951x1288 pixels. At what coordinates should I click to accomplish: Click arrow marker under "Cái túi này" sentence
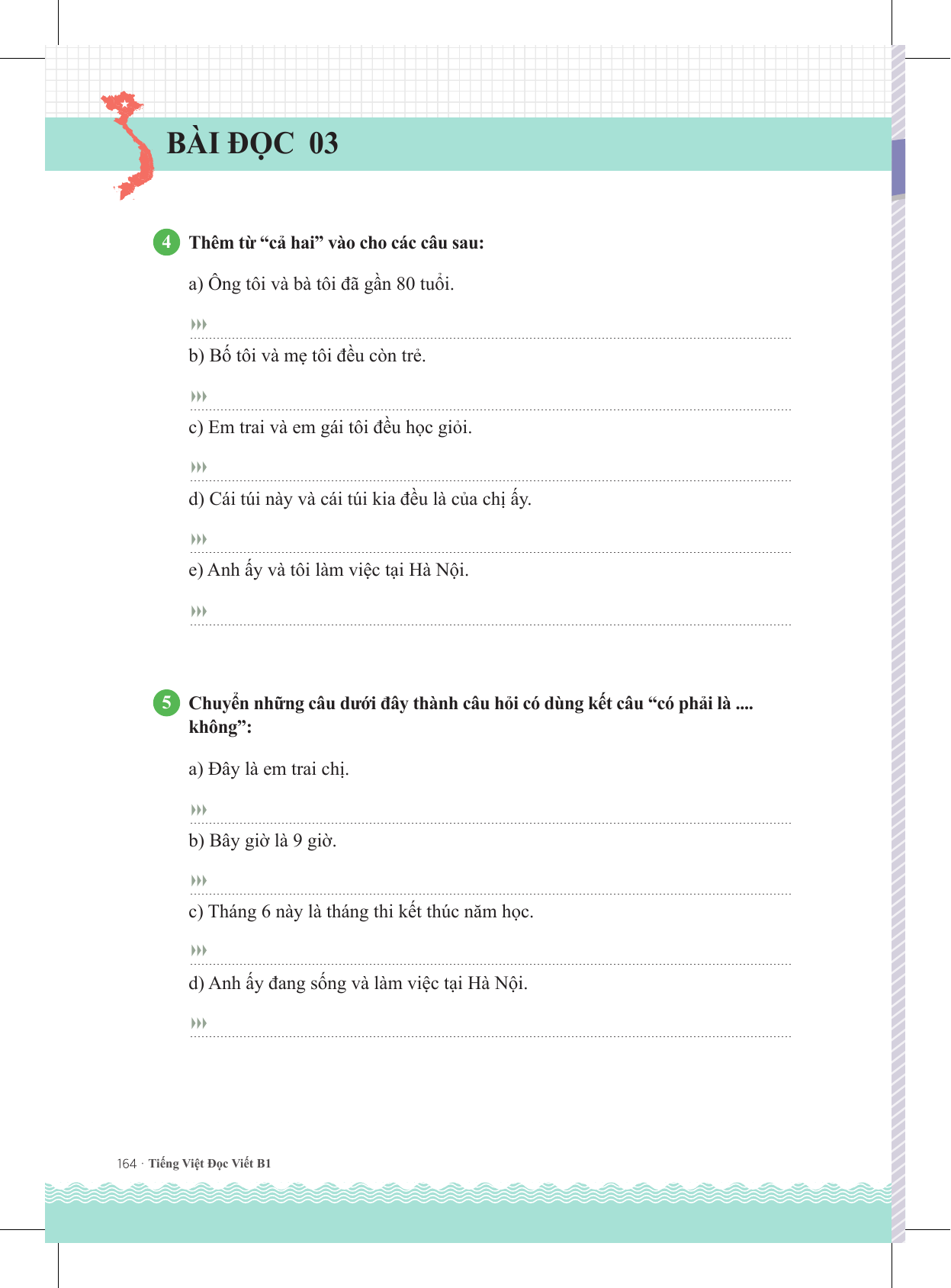point(199,539)
